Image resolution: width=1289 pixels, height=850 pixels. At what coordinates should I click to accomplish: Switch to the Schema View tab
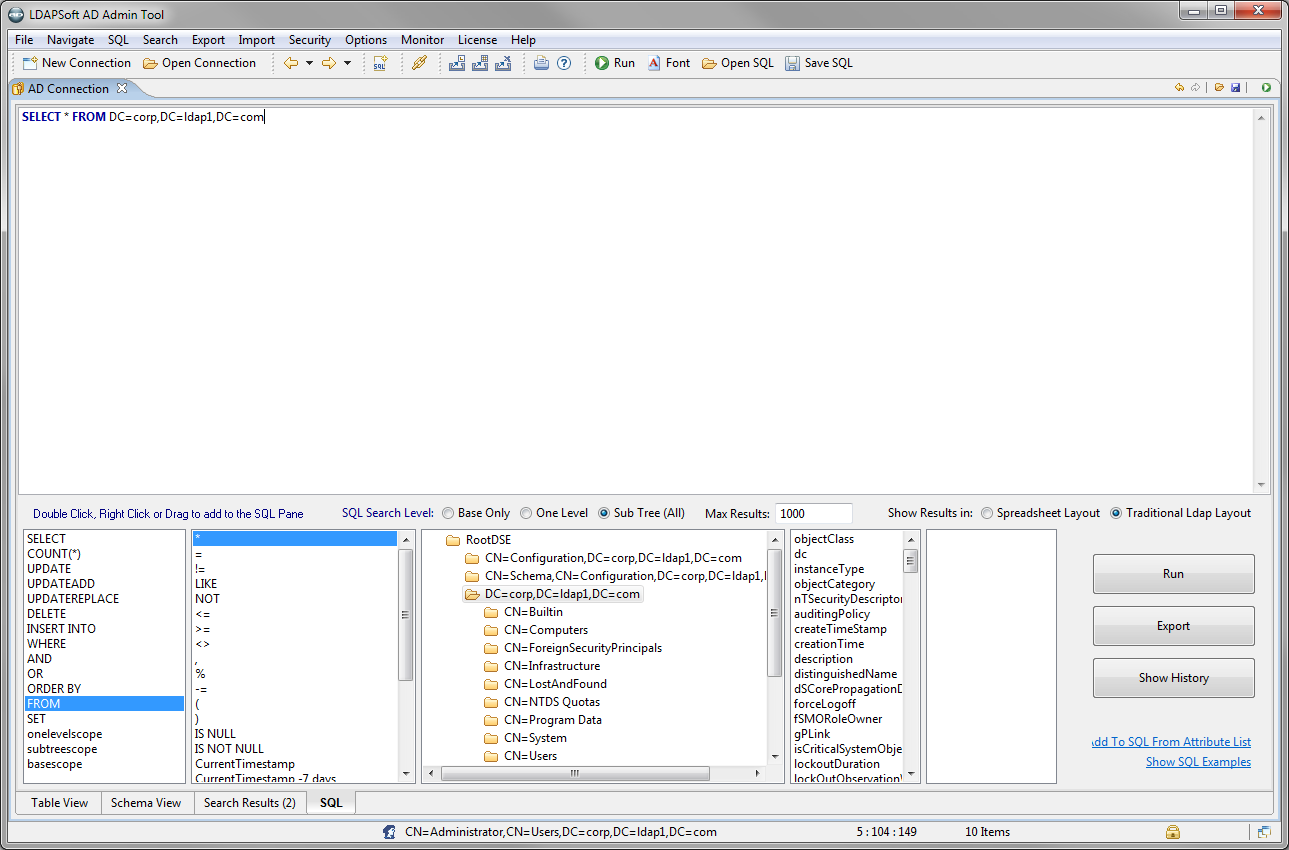coord(146,802)
